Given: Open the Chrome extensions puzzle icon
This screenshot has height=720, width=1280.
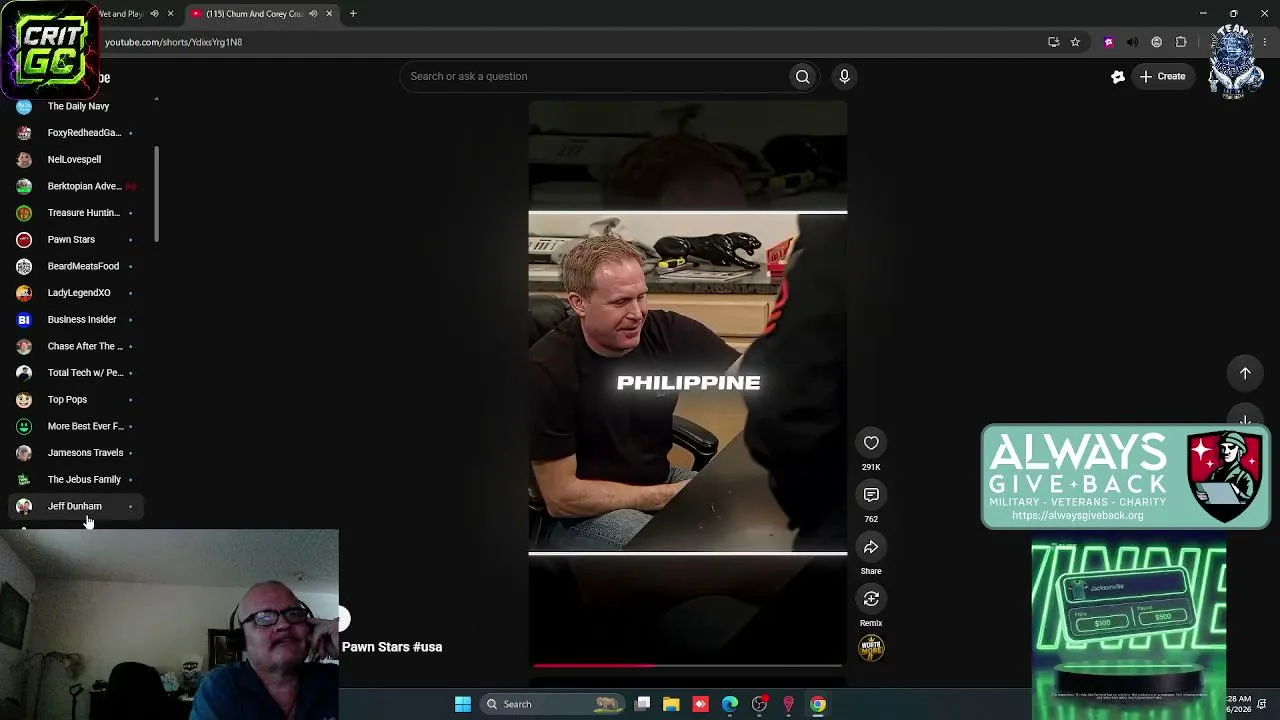Looking at the screenshot, I should coord(1181,42).
